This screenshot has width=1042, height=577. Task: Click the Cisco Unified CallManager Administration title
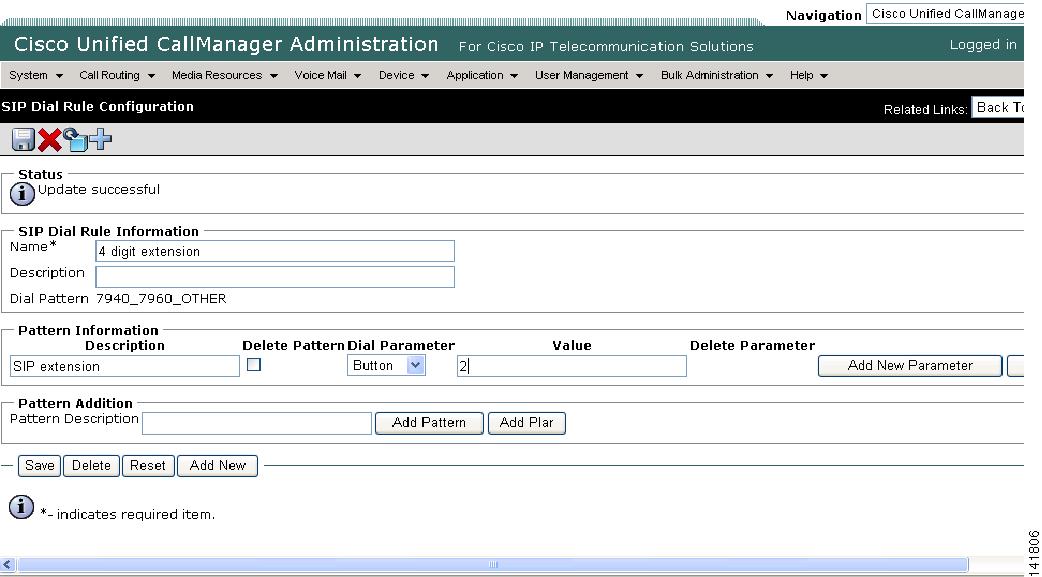(226, 45)
